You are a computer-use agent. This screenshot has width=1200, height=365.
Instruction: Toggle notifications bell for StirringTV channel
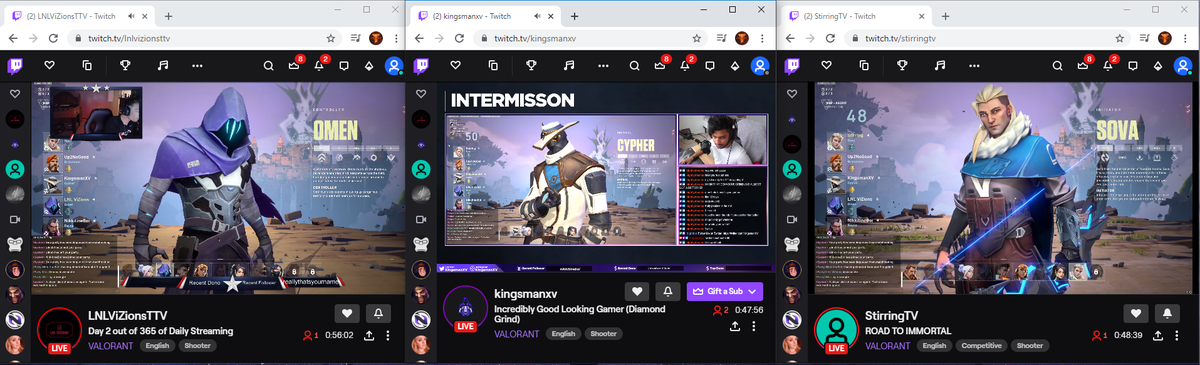[x=1167, y=313]
